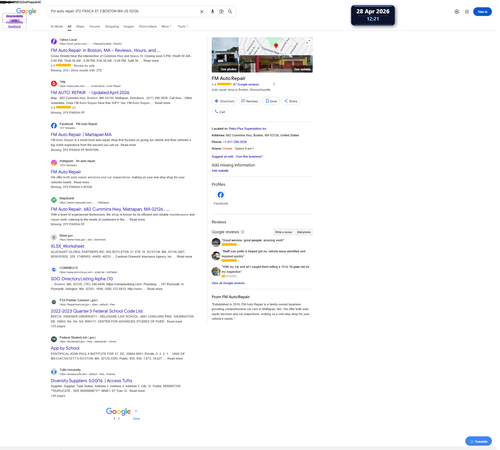Click the Facebook result favicon
Viewport: 500px width, 450px height.
pos(54,126)
